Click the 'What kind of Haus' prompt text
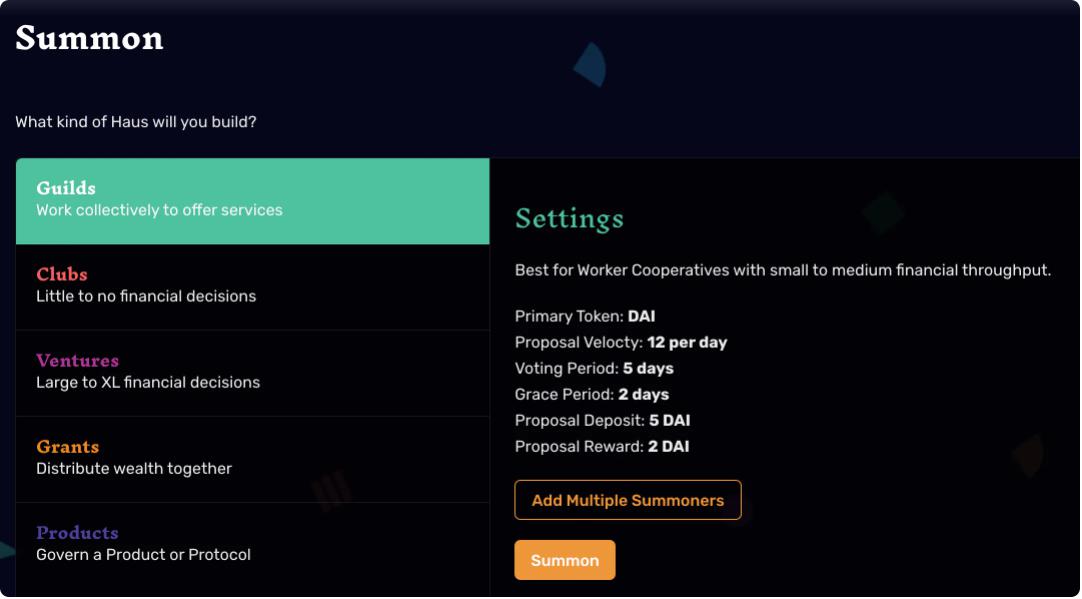The height and width of the screenshot is (599, 1082). coord(136,122)
